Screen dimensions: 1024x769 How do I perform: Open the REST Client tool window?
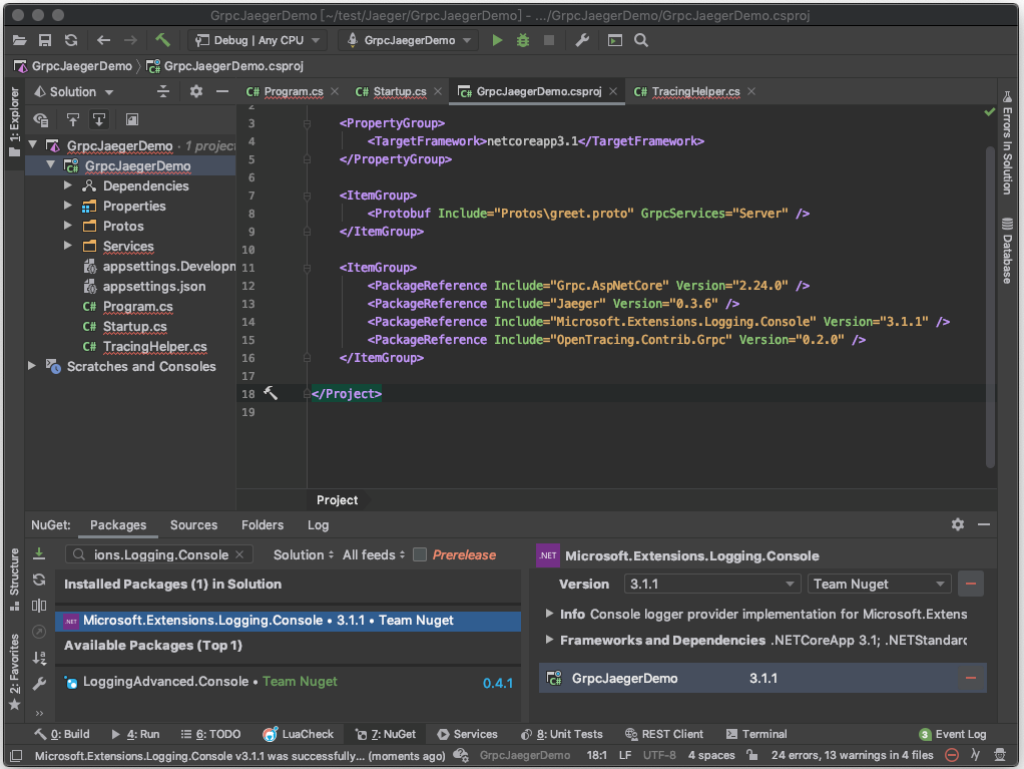tap(664, 734)
